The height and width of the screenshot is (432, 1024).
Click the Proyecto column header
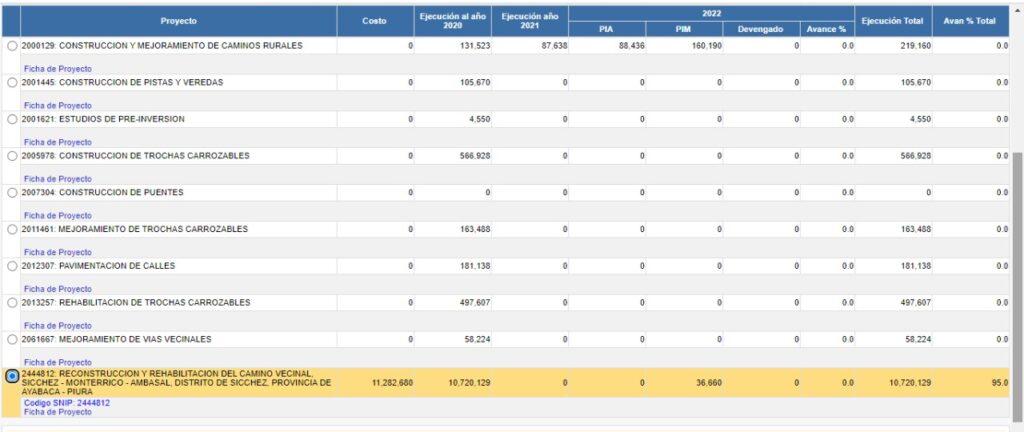[x=178, y=20]
